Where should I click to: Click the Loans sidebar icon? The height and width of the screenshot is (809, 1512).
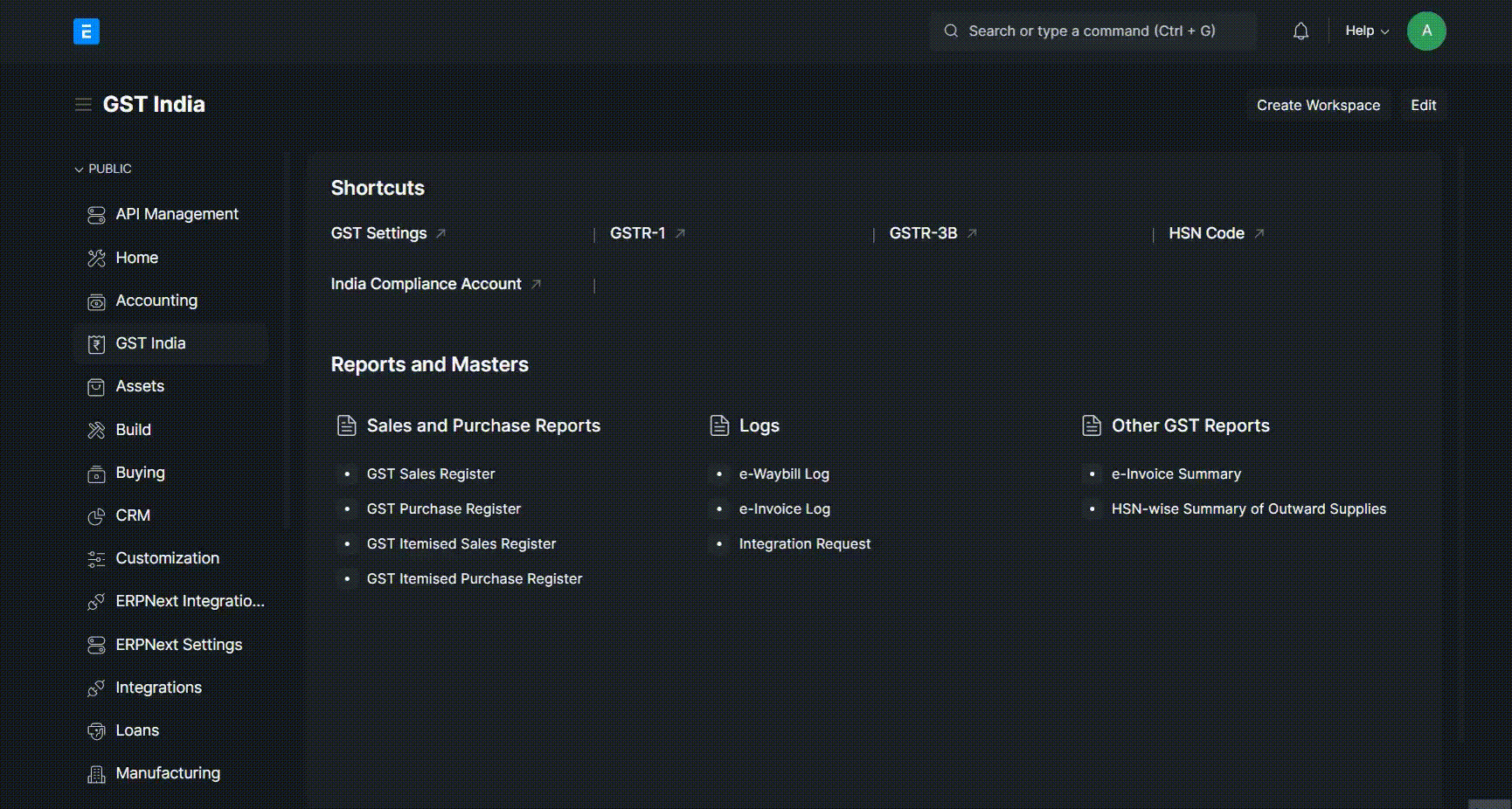pyautogui.click(x=96, y=731)
